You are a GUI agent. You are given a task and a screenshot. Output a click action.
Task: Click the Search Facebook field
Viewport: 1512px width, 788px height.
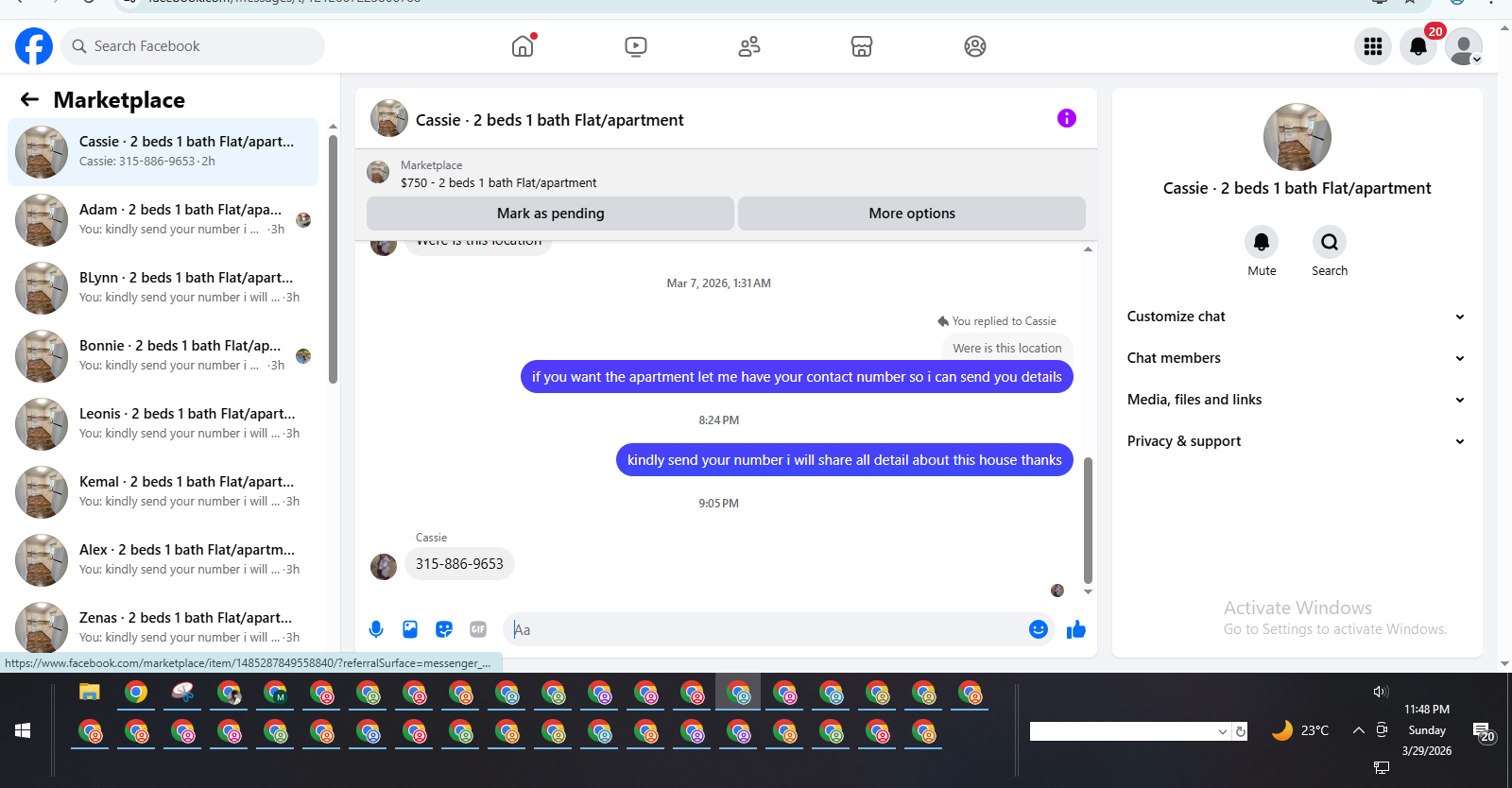coord(193,46)
